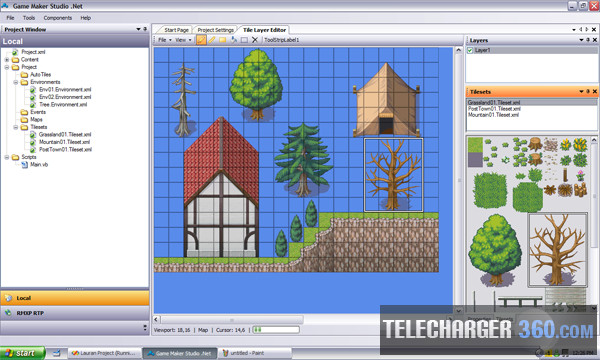
Task: Toggle the Layer1 visibility checkbox
Action: [x=470, y=50]
